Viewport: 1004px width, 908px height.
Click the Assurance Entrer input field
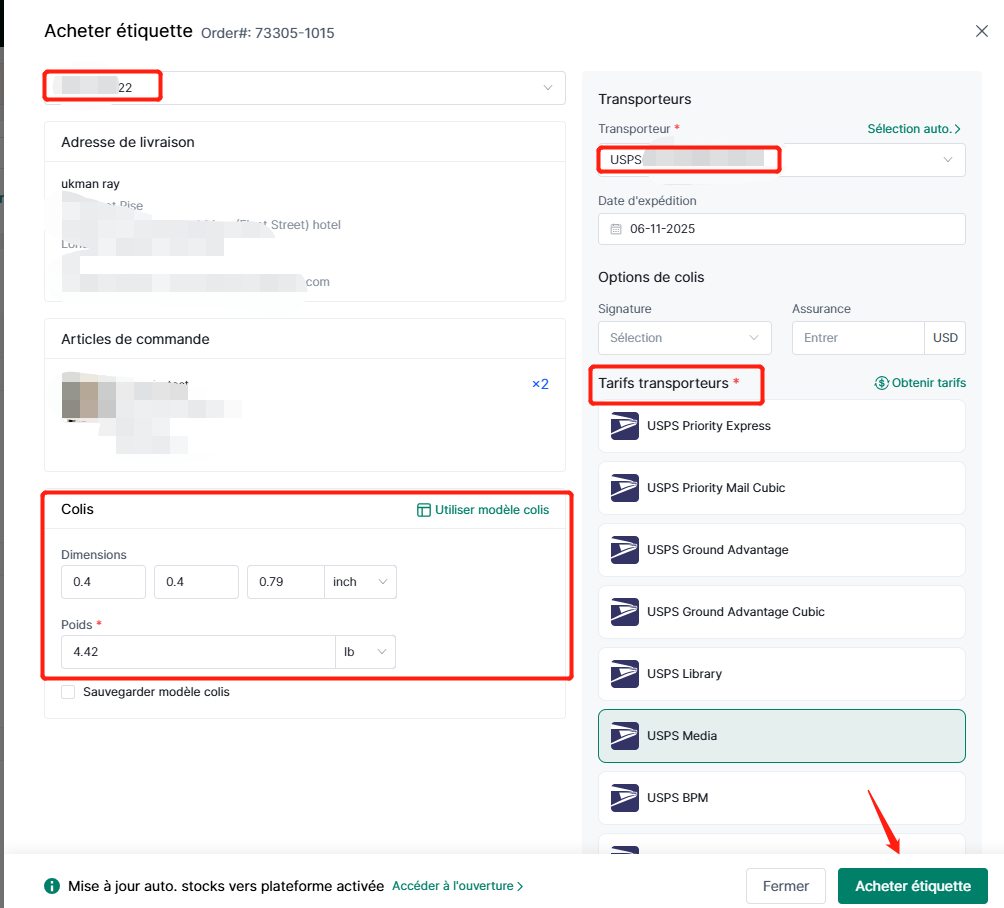(x=857, y=337)
